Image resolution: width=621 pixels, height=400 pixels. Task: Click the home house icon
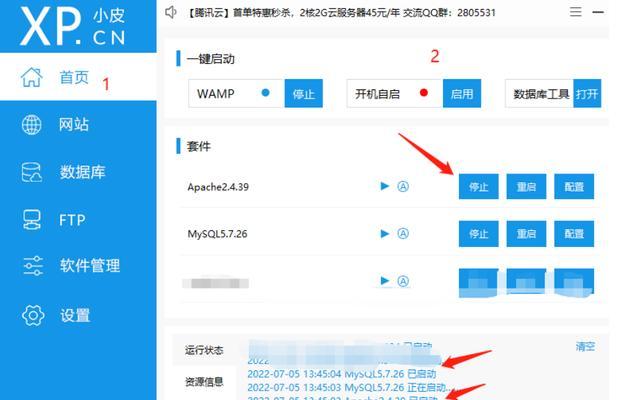32,77
